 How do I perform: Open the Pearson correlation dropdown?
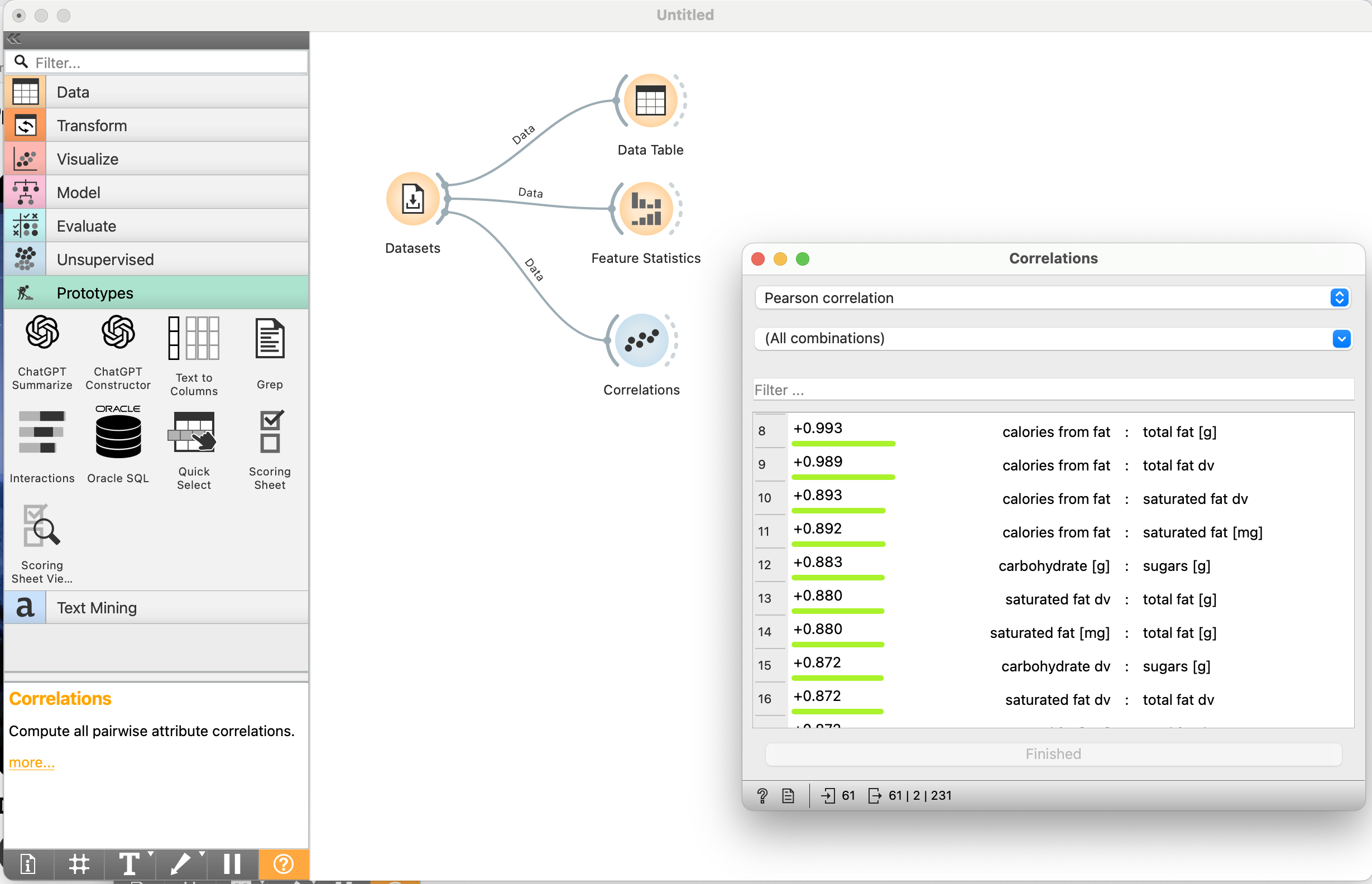[x=1052, y=298]
